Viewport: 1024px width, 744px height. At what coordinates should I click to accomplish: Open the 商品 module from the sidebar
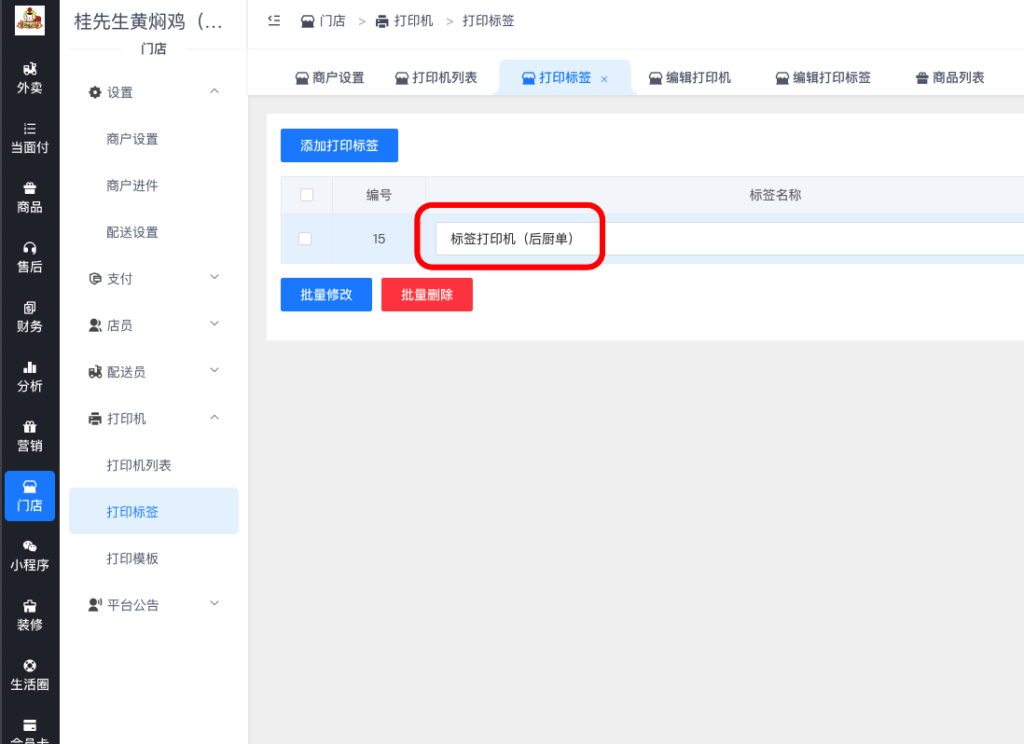30,193
